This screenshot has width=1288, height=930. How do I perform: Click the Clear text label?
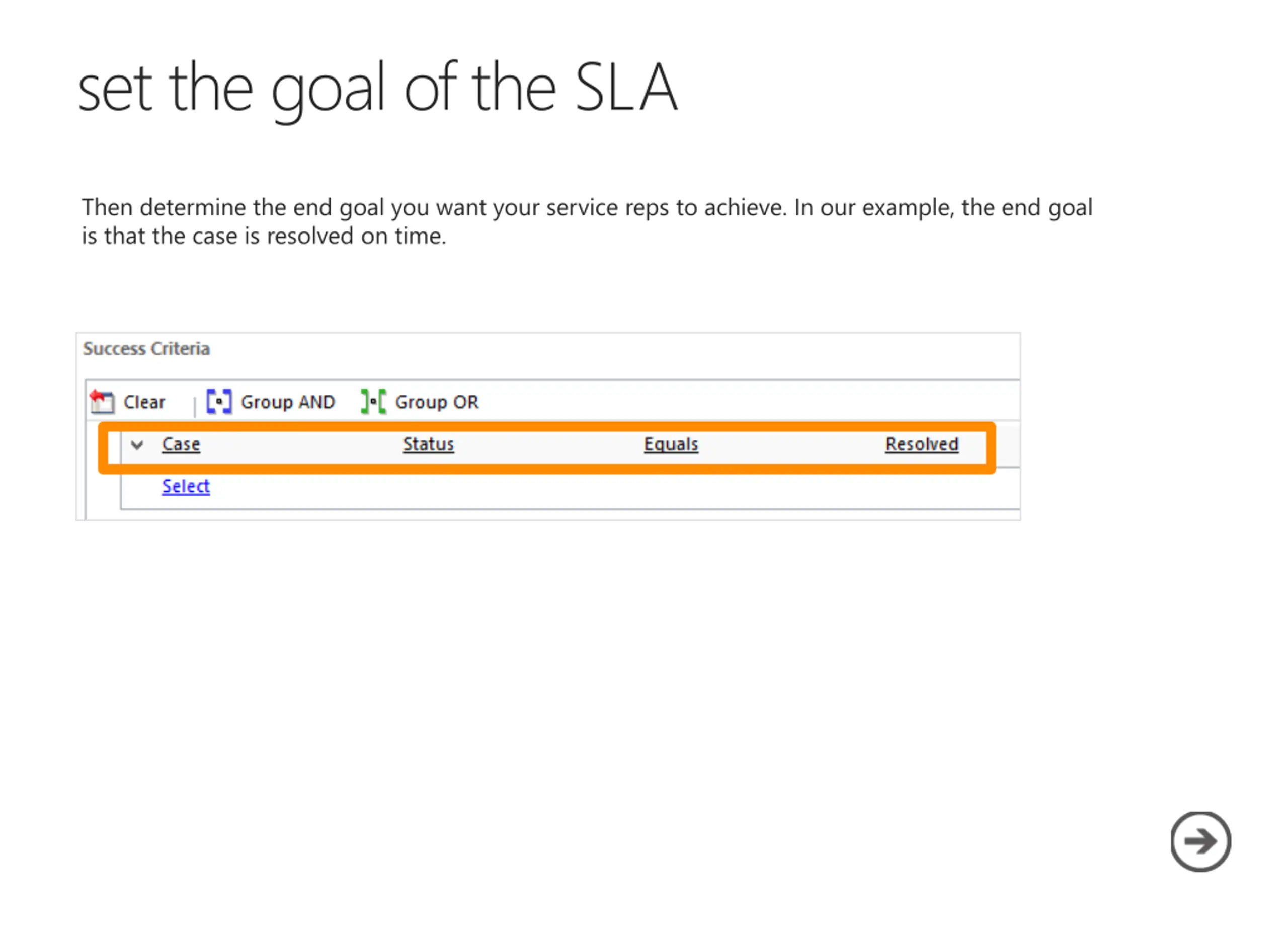click(144, 402)
